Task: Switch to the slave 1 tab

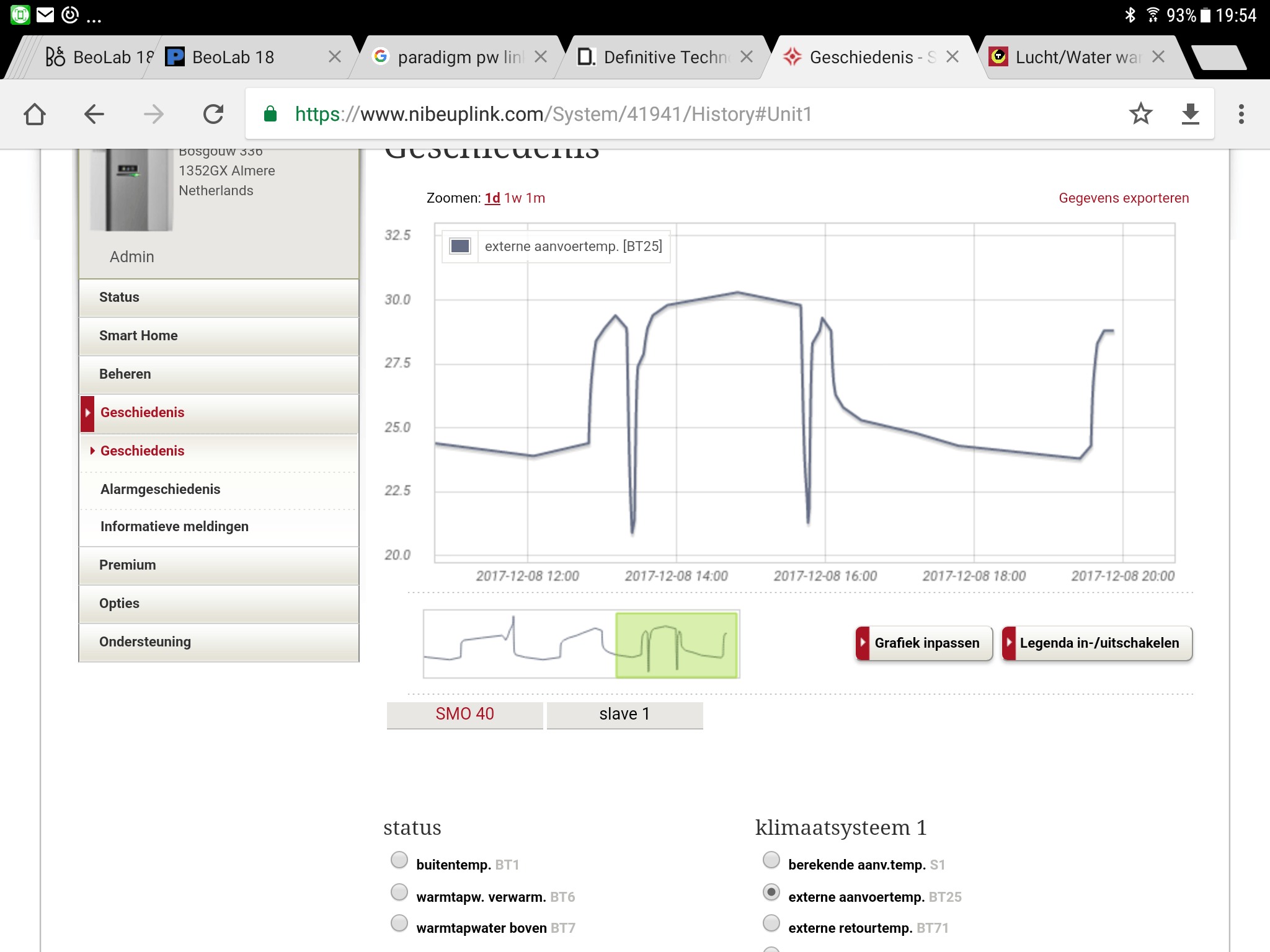Action: [x=624, y=714]
